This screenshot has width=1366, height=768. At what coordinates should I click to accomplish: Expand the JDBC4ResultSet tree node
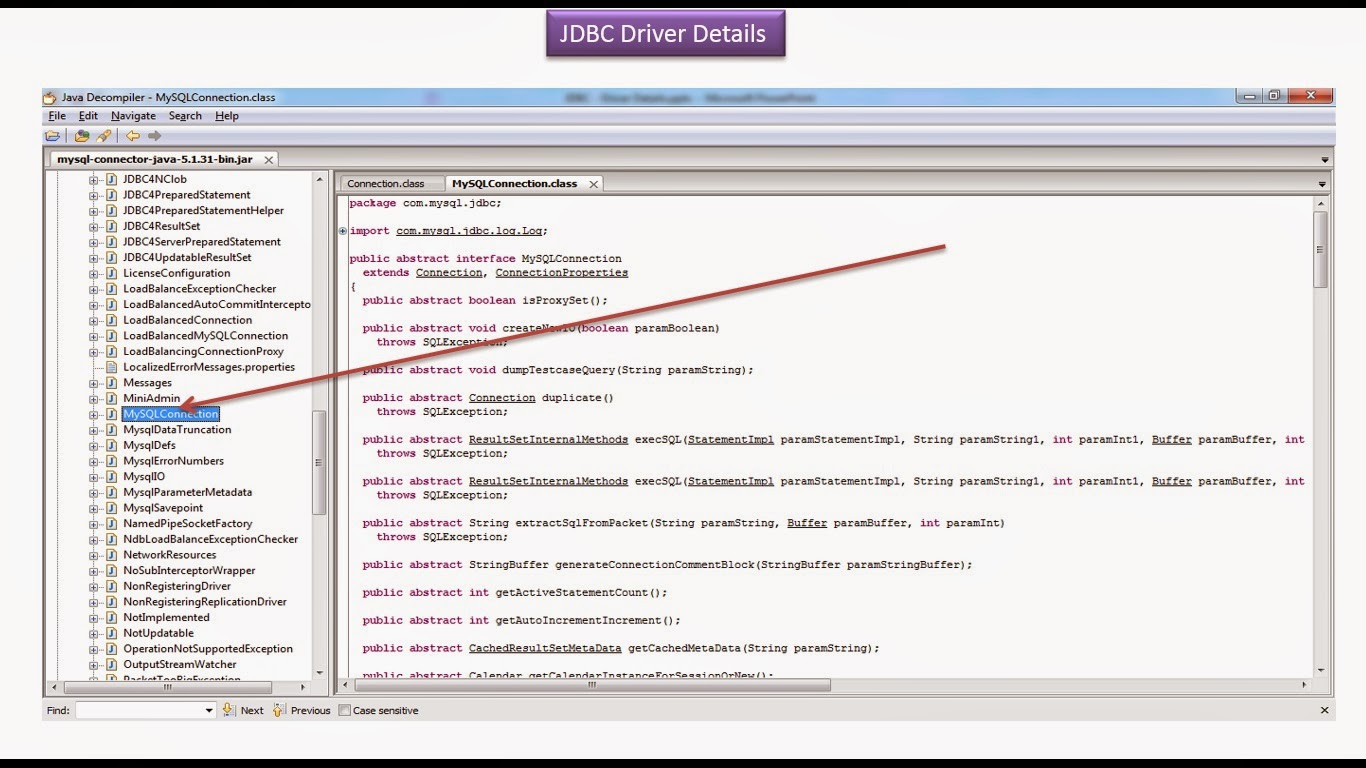[94, 226]
